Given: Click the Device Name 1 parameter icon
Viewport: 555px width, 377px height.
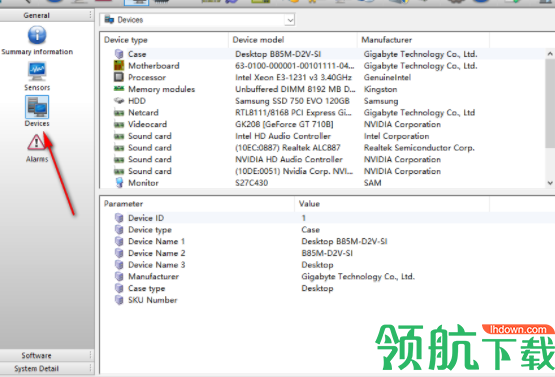Looking at the screenshot, I should point(119,241).
